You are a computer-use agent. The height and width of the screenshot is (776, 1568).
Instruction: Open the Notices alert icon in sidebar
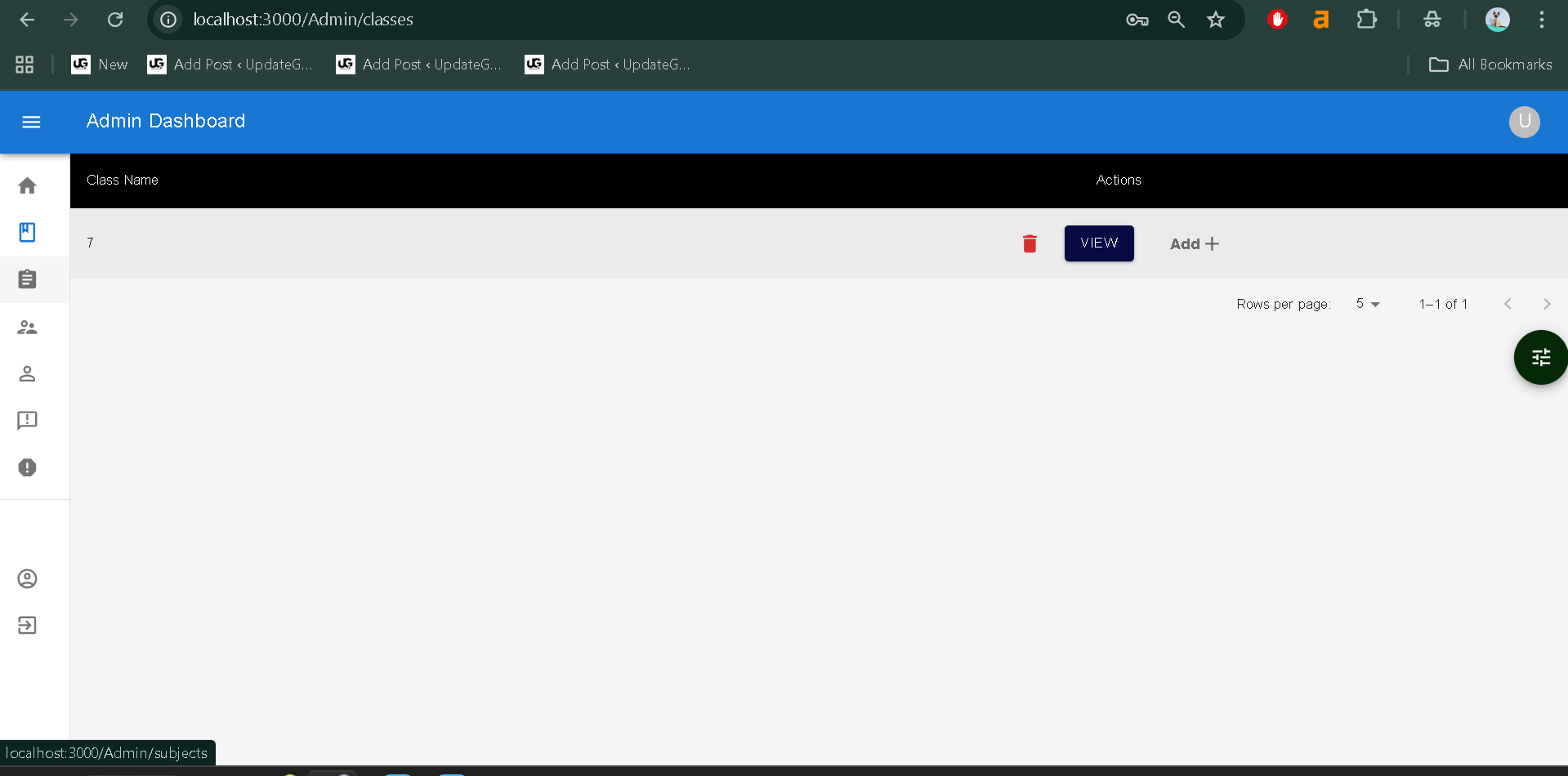pos(27,467)
